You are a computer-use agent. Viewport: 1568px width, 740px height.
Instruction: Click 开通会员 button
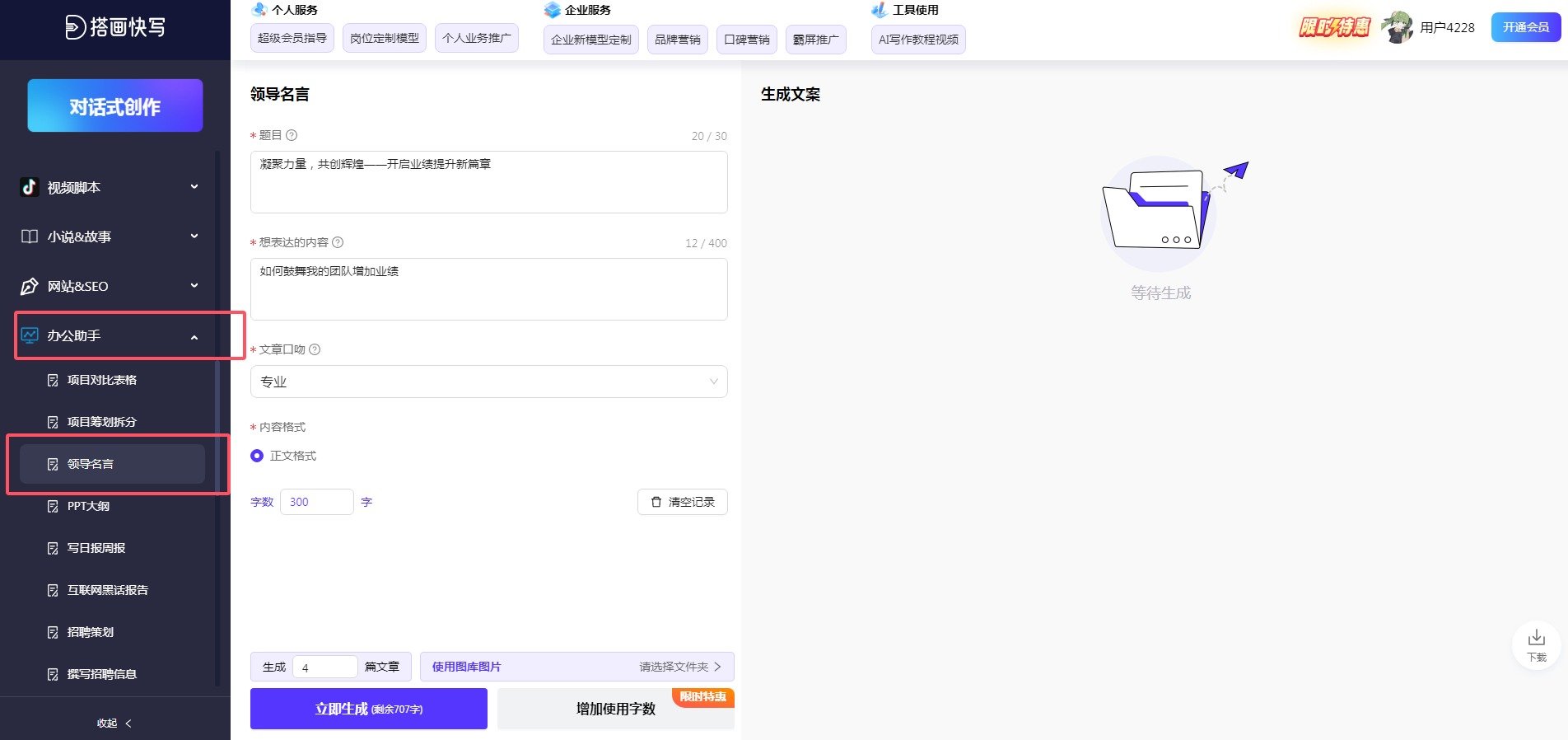tap(1526, 27)
